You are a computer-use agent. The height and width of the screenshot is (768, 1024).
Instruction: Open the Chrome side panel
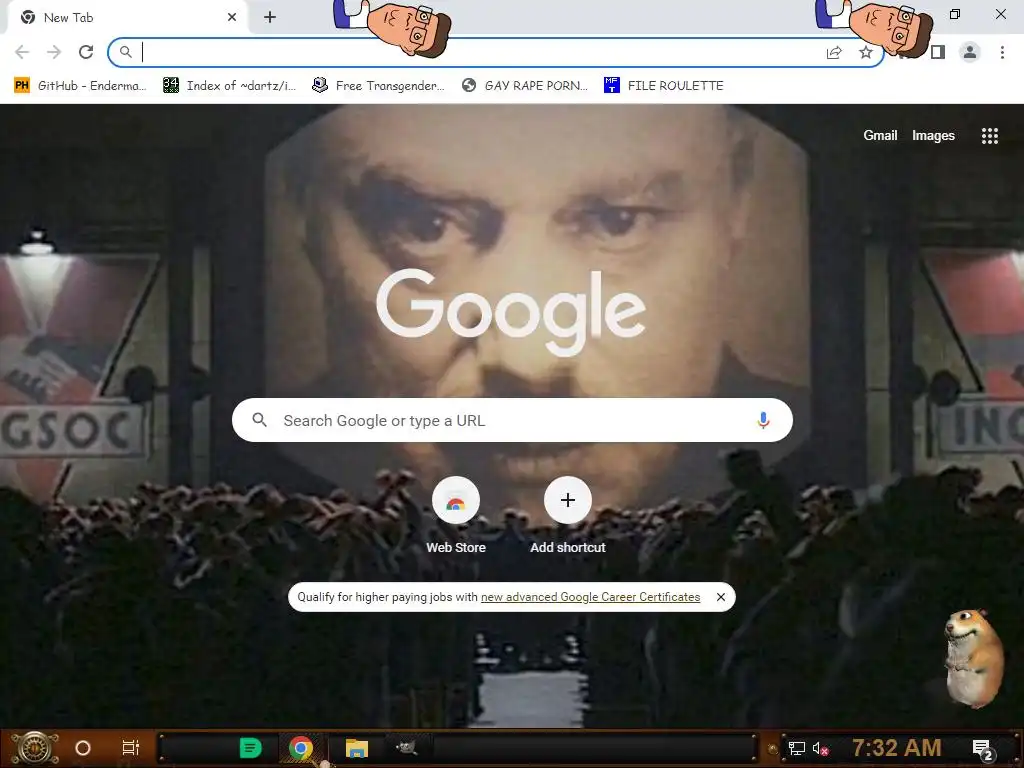point(938,52)
